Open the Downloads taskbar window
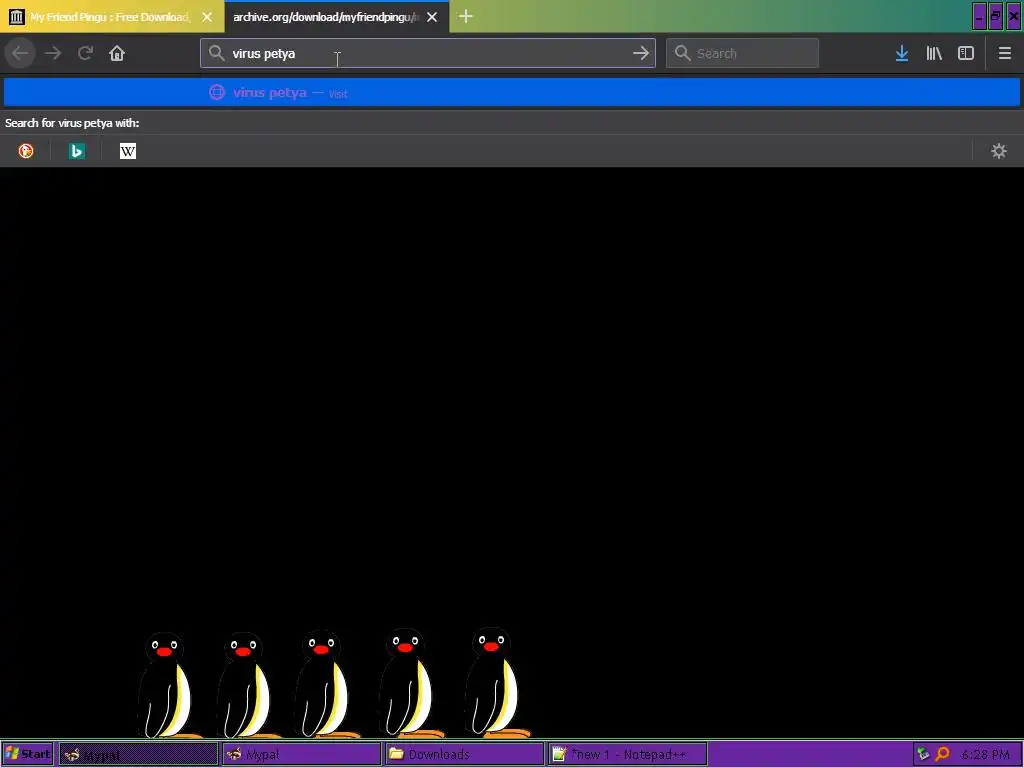Screen dimensions: 1024x768 click(x=464, y=754)
